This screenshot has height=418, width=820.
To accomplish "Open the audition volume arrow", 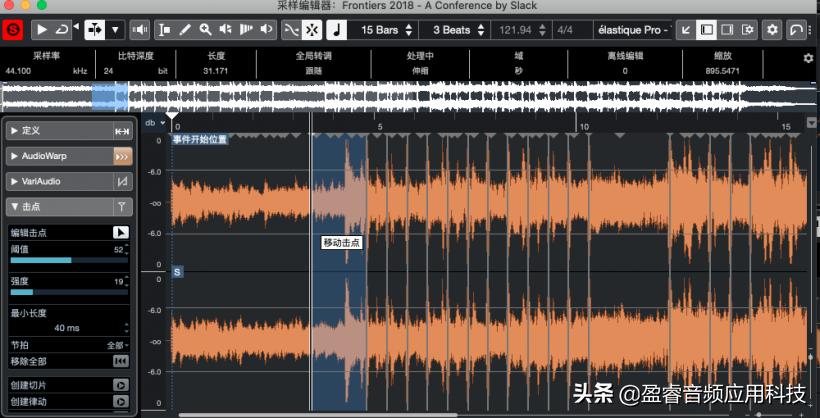I will [x=76, y=26].
